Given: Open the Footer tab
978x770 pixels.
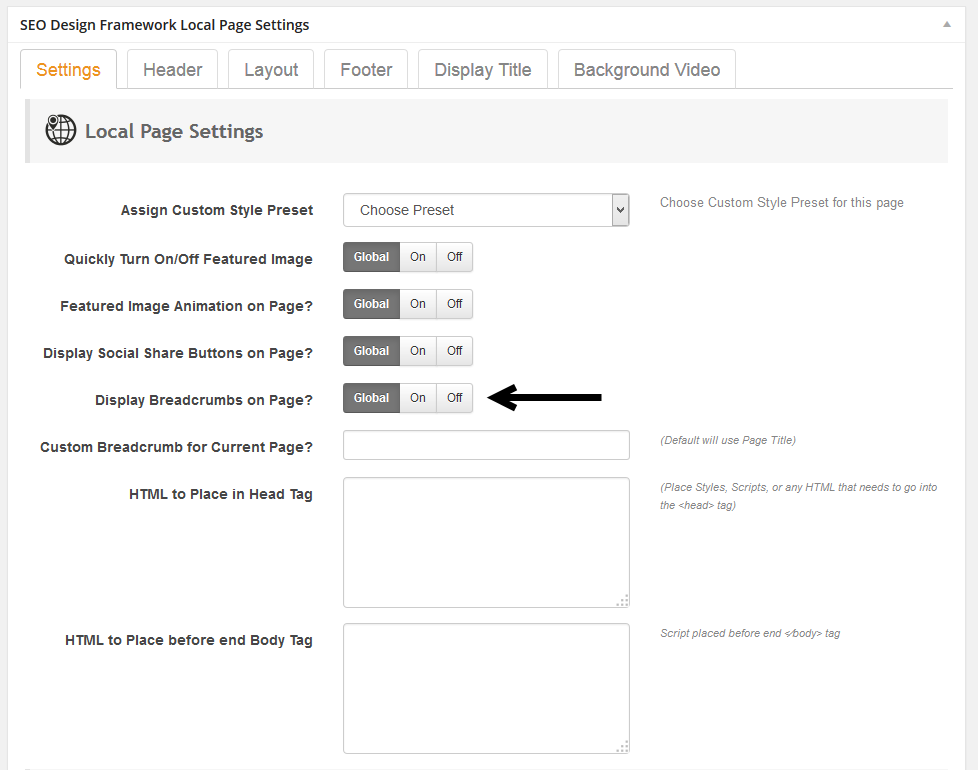Looking at the screenshot, I should coord(366,69).
